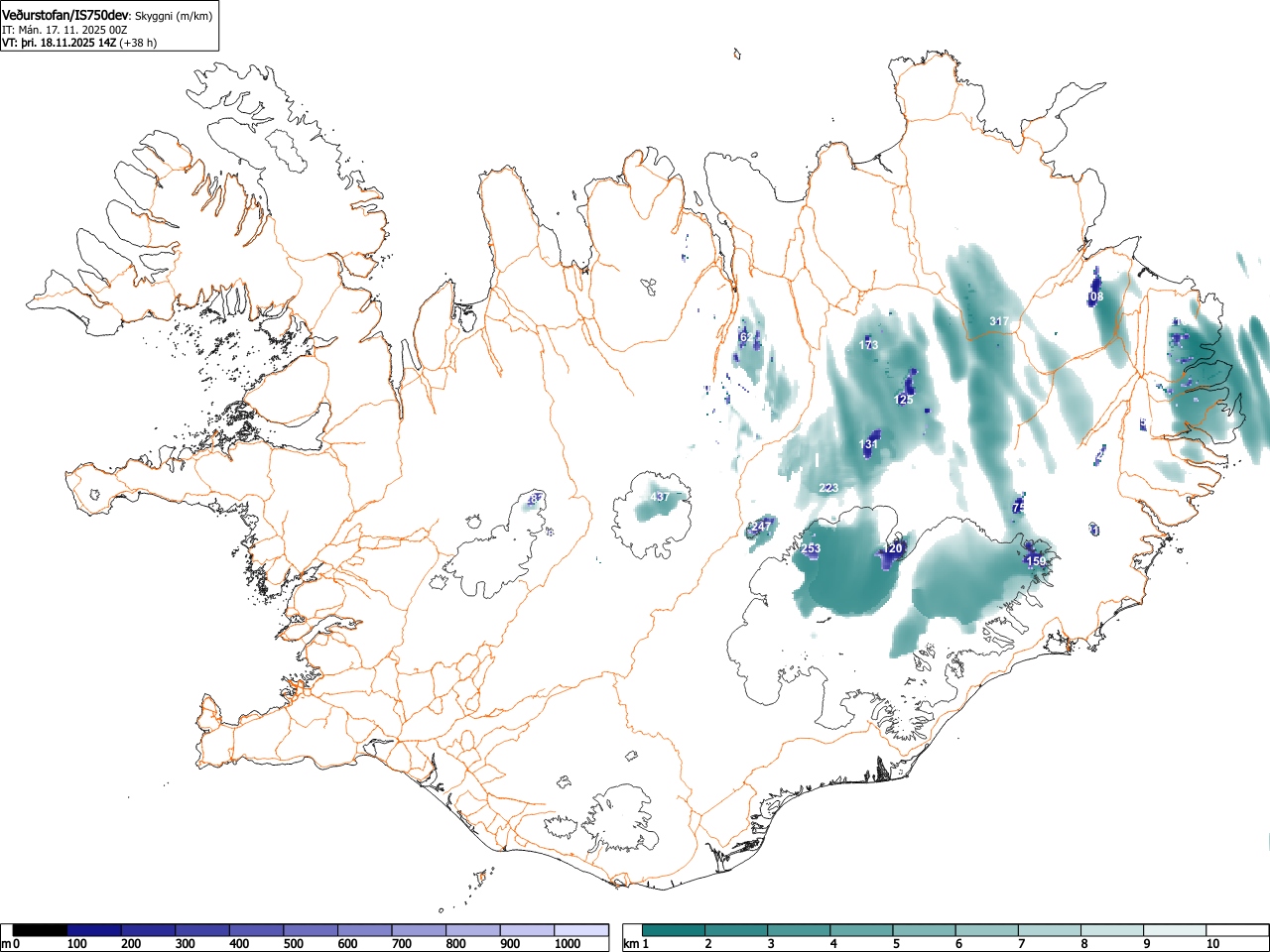This screenshot has height=952, width=1270.
Task: Pick the palest swatch past 1000 m
Action: [x=581, y=930]
